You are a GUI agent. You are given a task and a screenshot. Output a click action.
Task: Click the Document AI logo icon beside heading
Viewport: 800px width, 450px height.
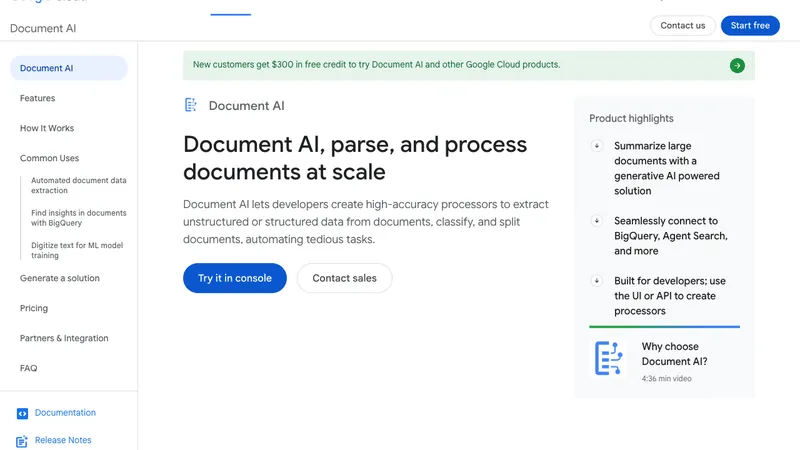tap(190, 105)
